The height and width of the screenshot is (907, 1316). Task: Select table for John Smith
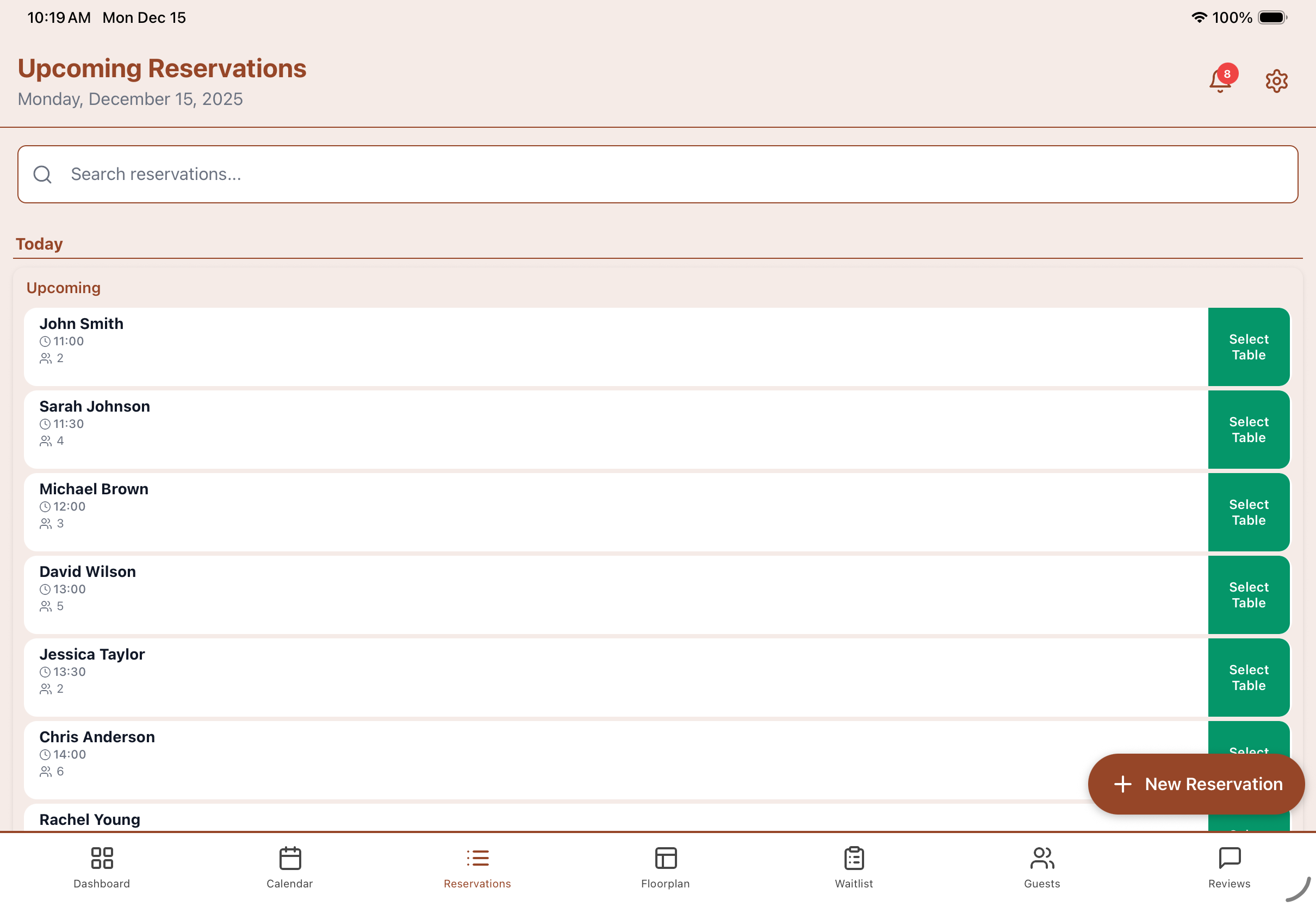(1249, 347)
